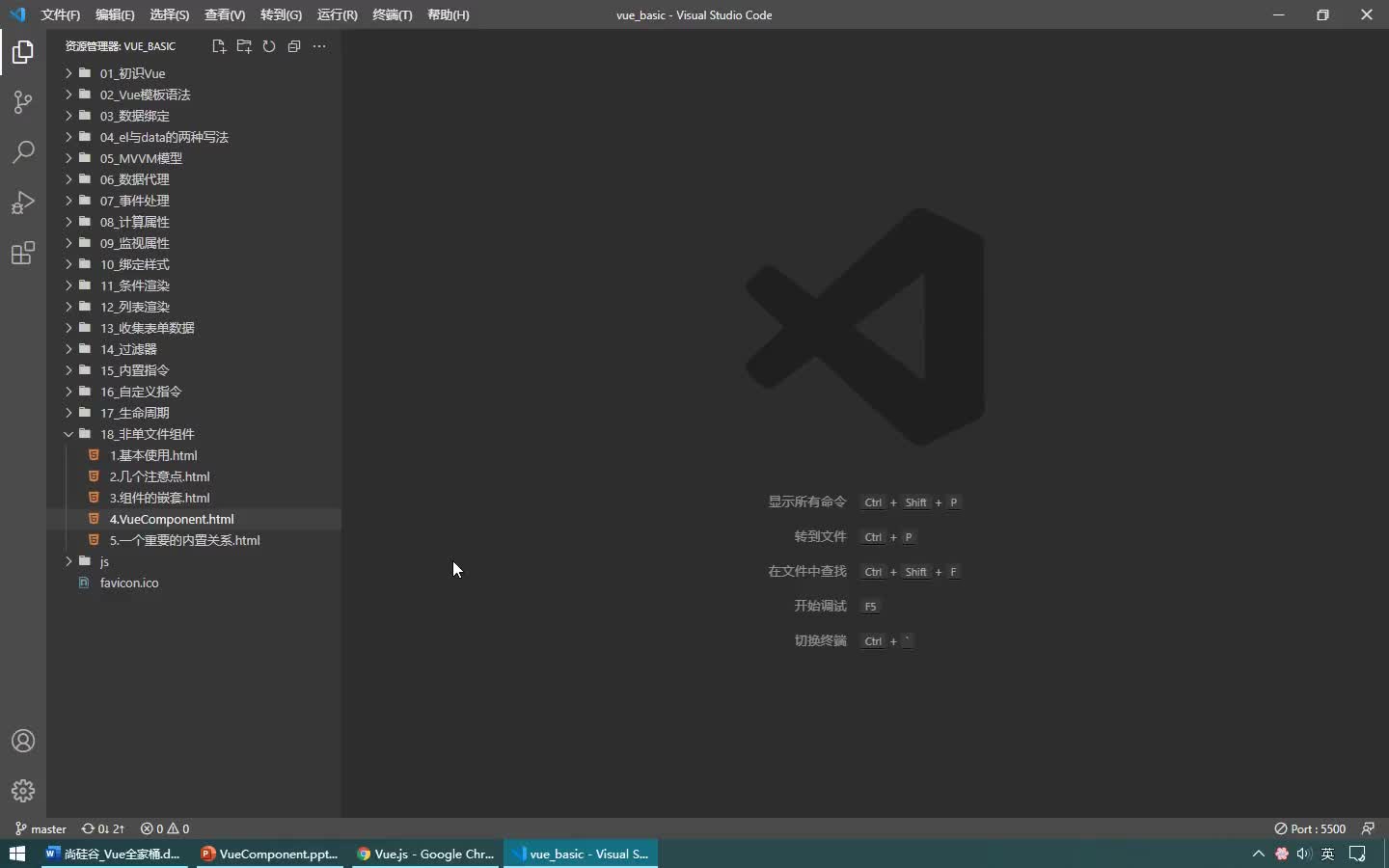Viewport: 1389px width, 868px height.
Task: Open the Accounts menu icon
Action: pyautogui.click(x=23, y=741)
